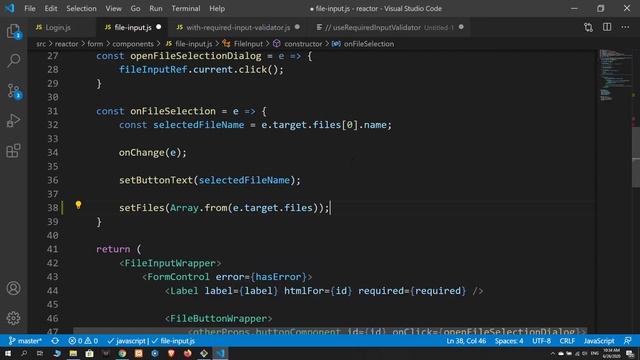Switch to with-required-input-validator.js tab
The image size is (640, 360).
(238, 27)
